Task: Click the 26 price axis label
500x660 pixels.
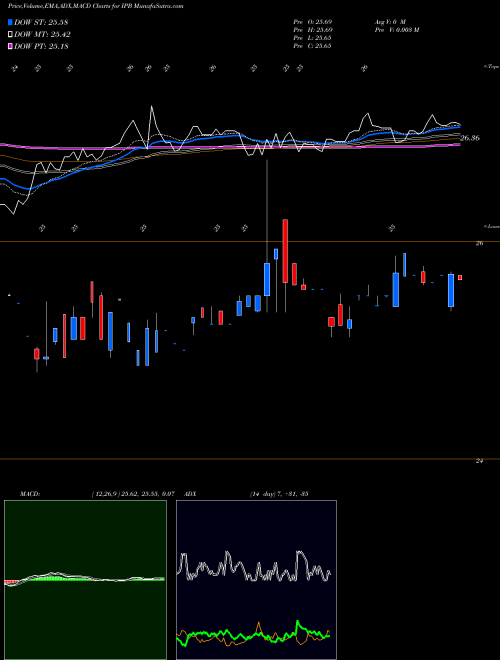Action: click(x=480, y=243)
